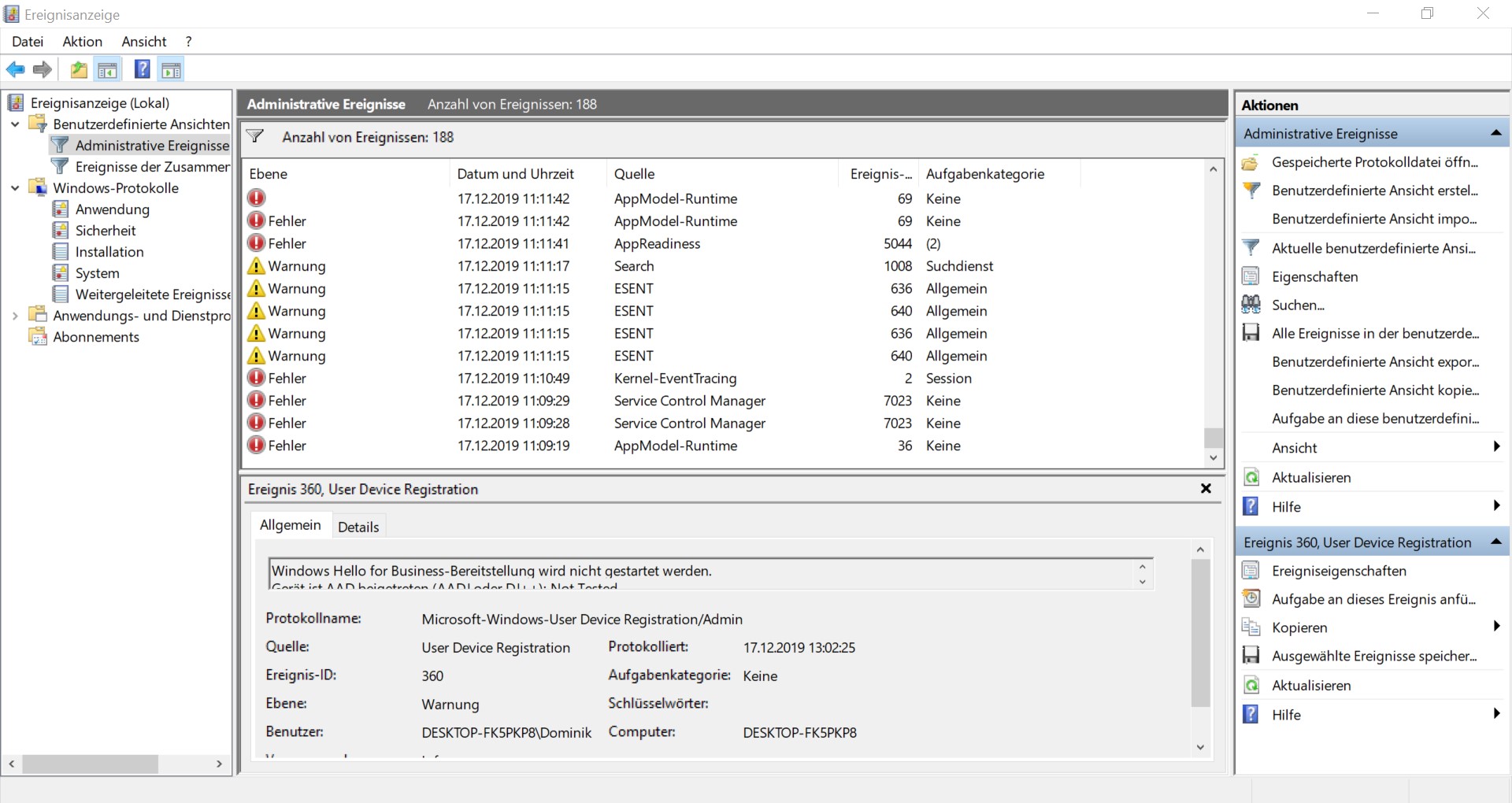Click the Ausgewählte Ereignisse speichern disk icon

[1251, 656]
